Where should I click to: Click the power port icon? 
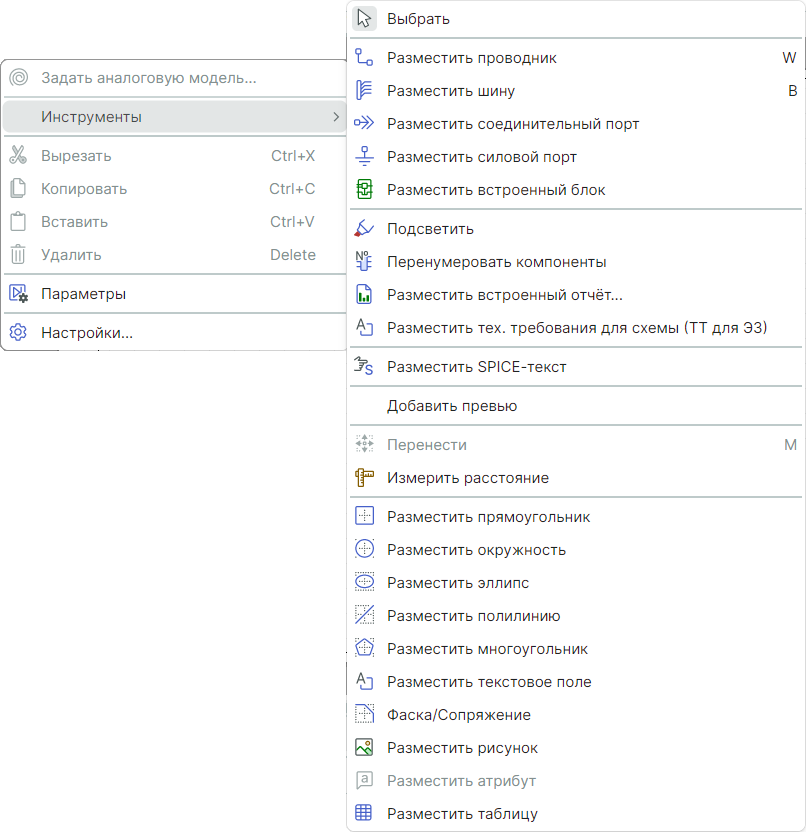(x=364, y=157)
